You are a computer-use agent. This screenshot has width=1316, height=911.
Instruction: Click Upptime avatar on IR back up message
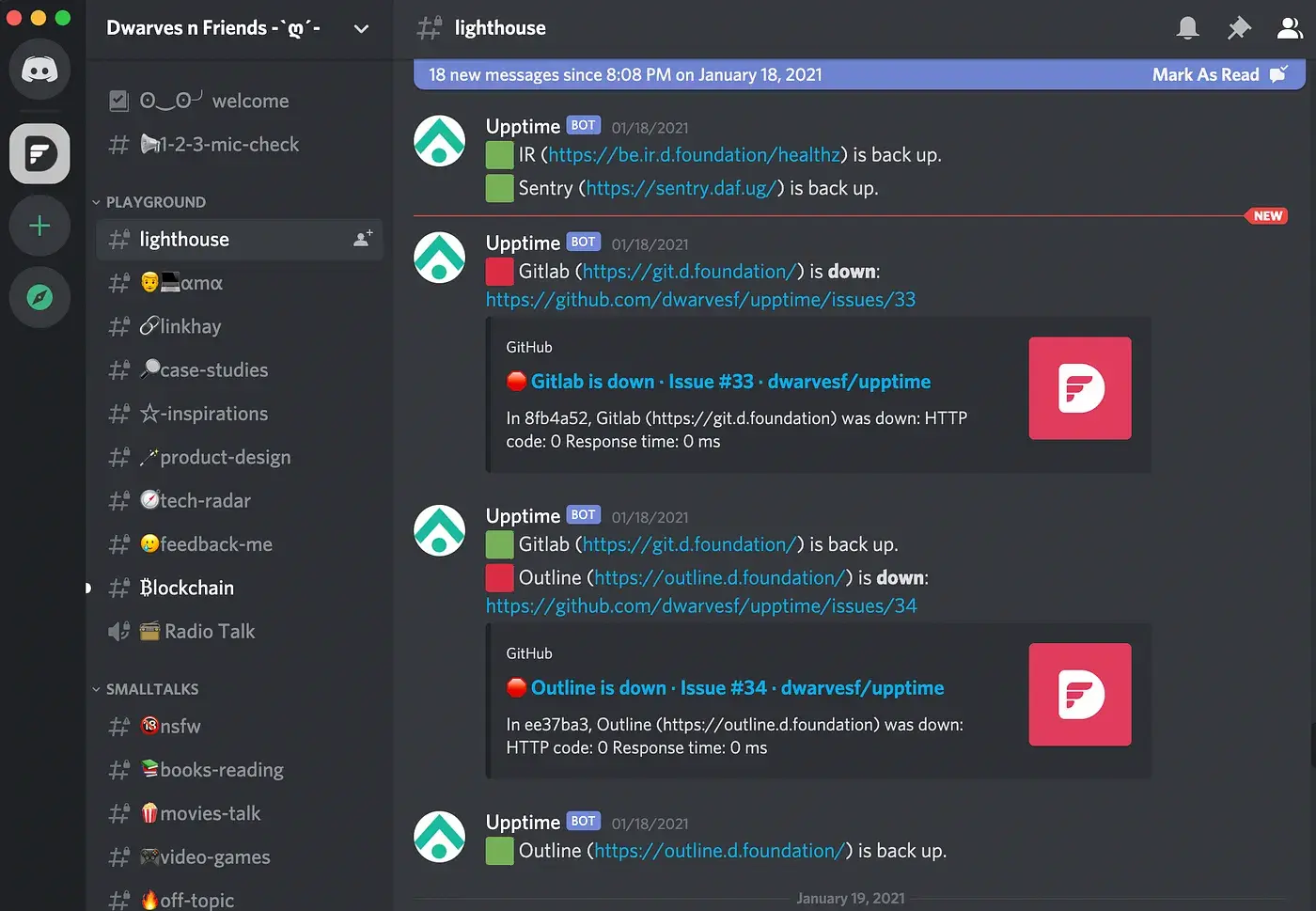point(440,141)
